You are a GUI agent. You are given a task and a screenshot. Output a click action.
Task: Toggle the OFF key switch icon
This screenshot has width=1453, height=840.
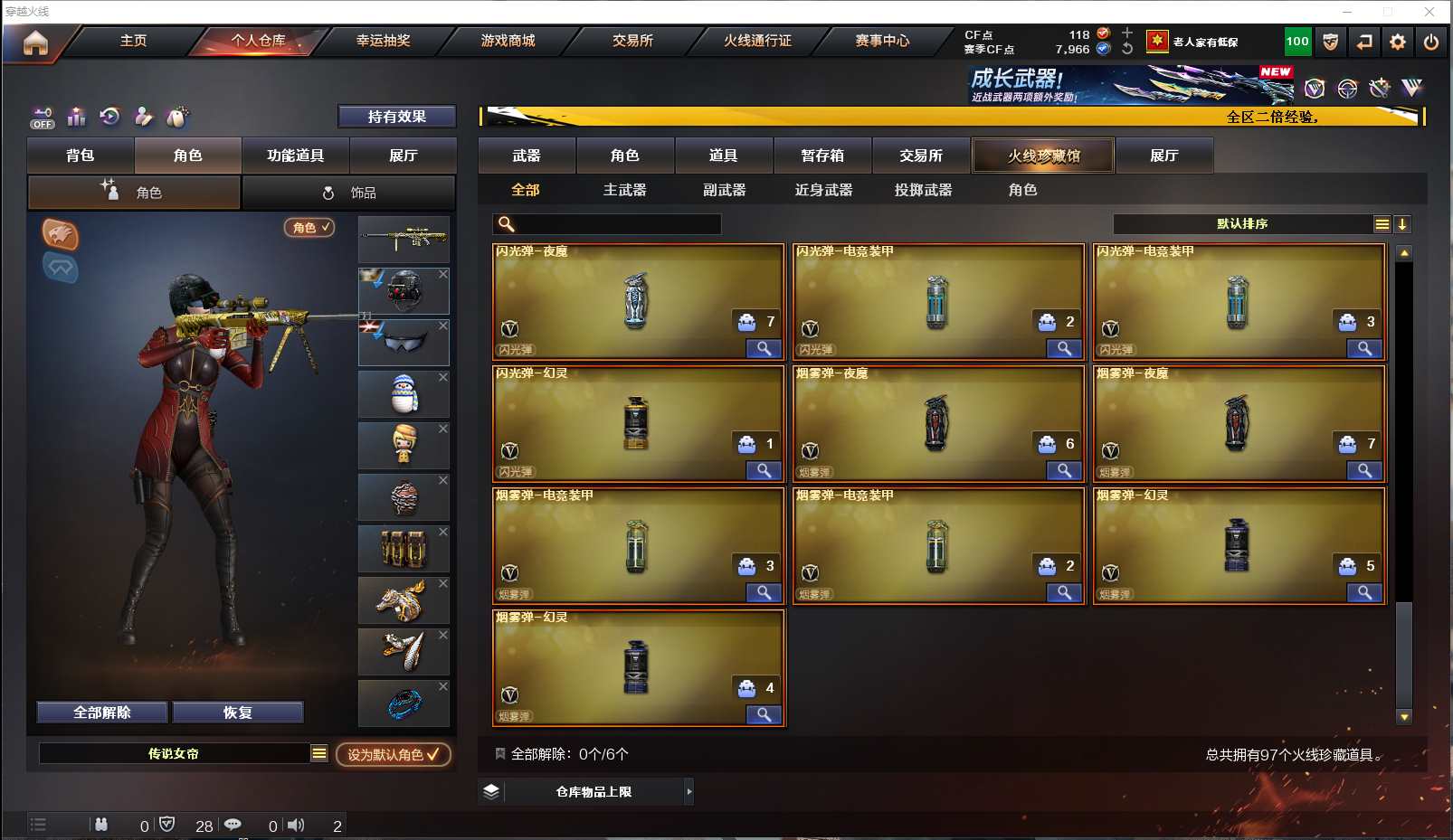(43, 118)
